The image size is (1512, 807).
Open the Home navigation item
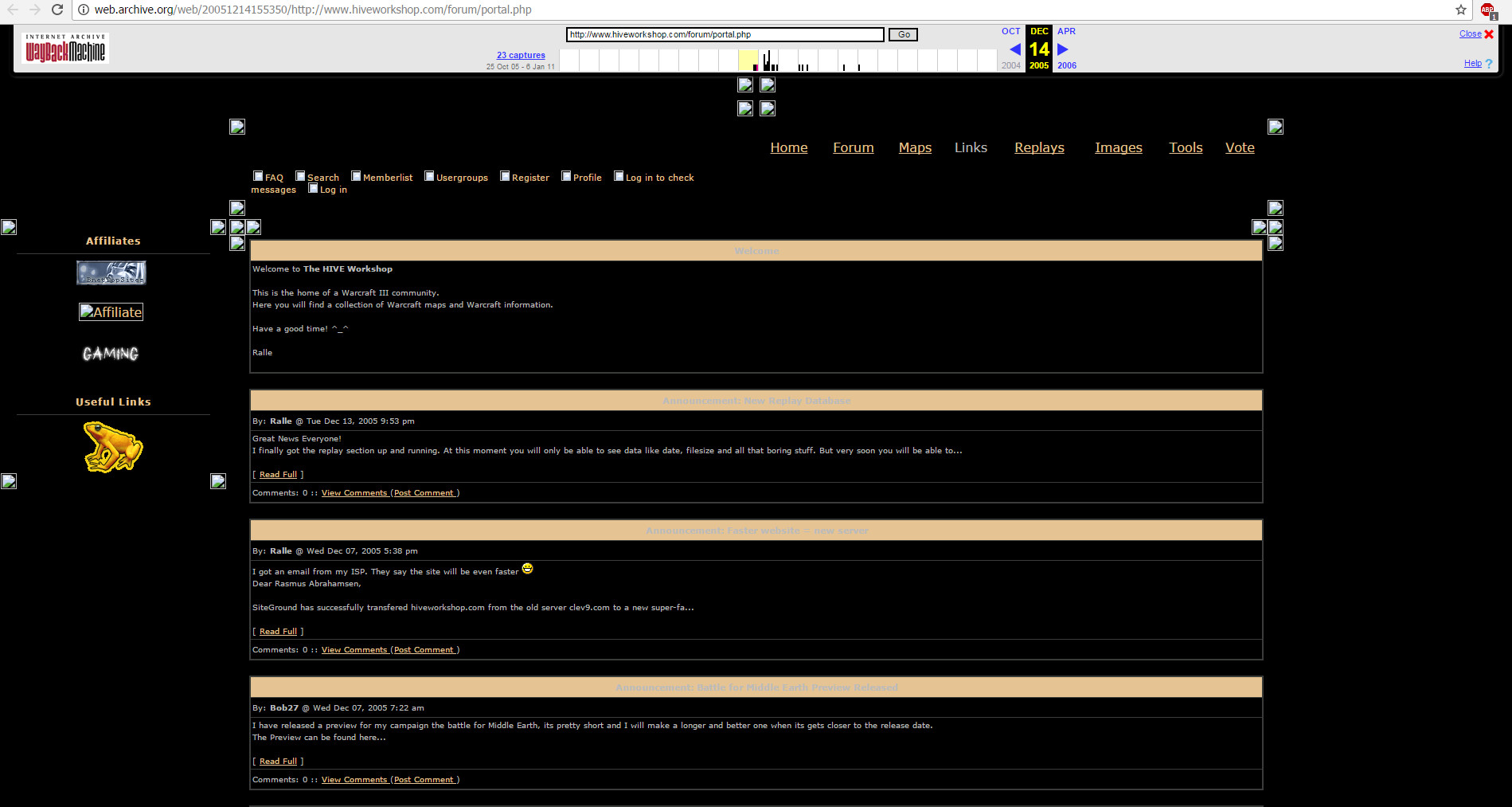click(789, 147)
